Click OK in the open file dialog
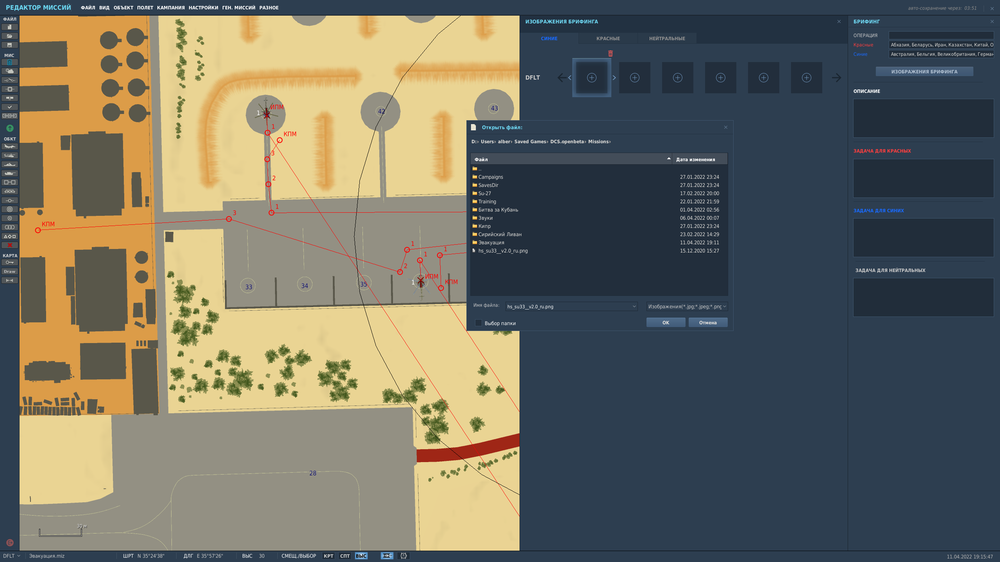 pos(665,323)
